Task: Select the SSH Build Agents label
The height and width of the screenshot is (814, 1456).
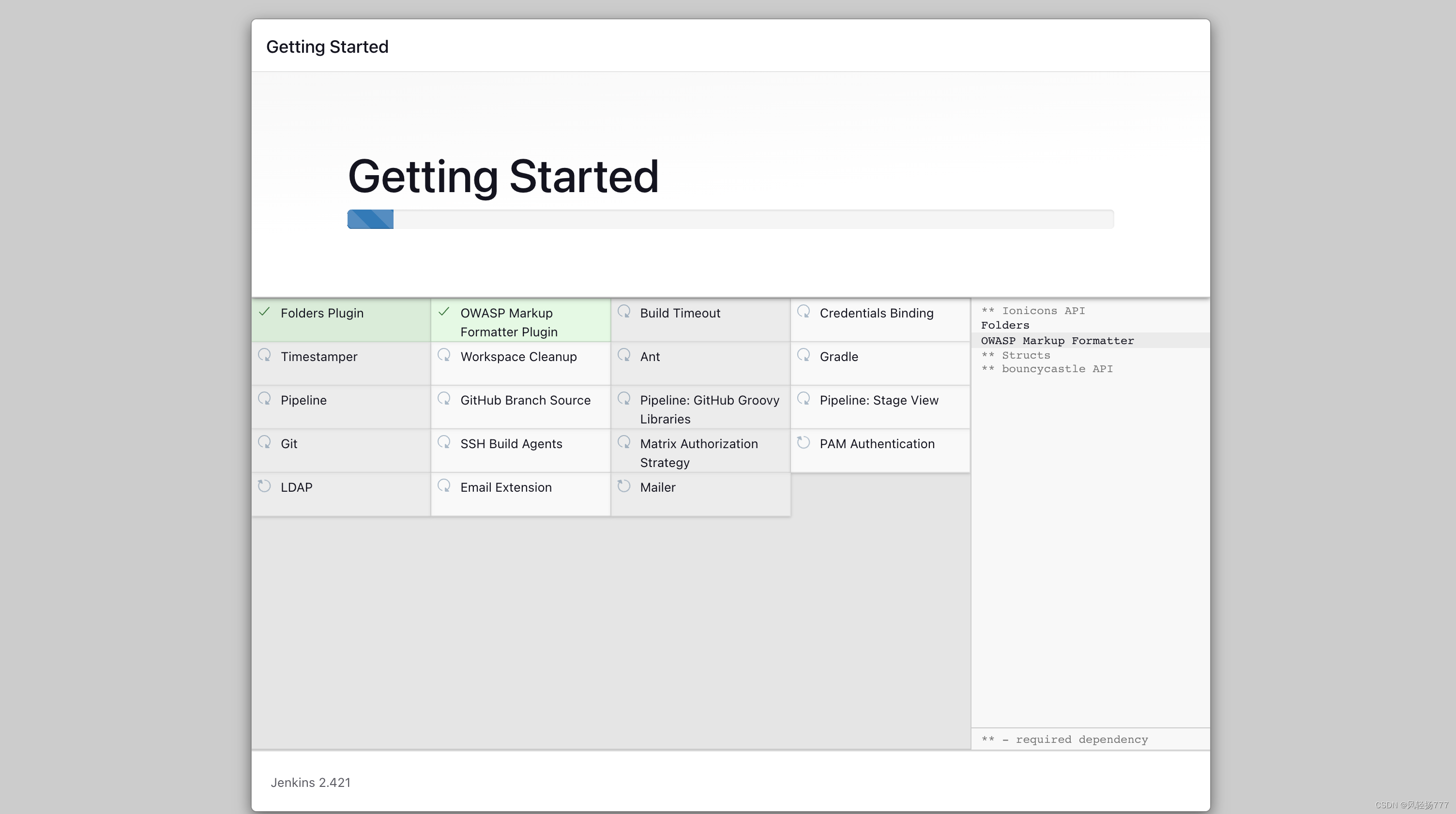Action: pos(511,444)
